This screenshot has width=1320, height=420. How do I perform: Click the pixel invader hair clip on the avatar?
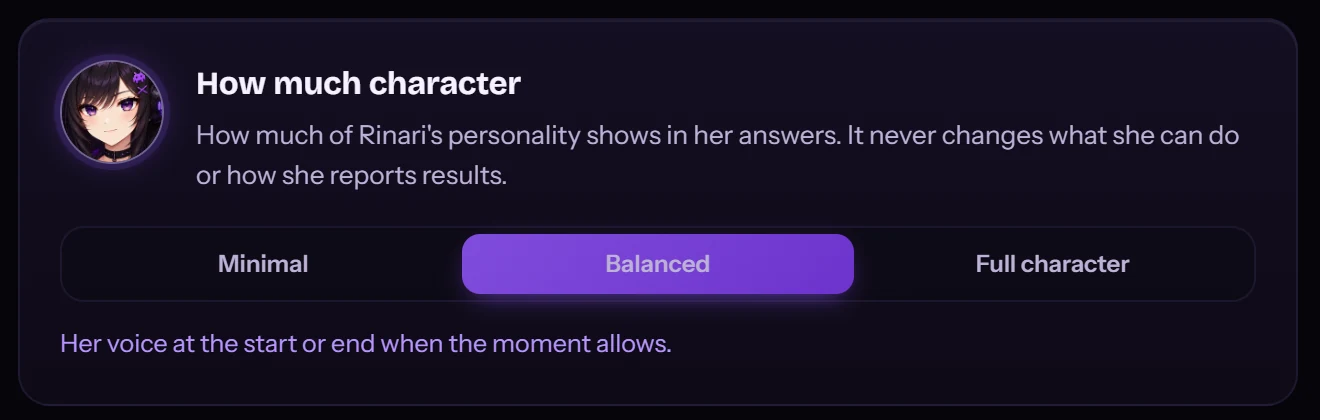139,77
